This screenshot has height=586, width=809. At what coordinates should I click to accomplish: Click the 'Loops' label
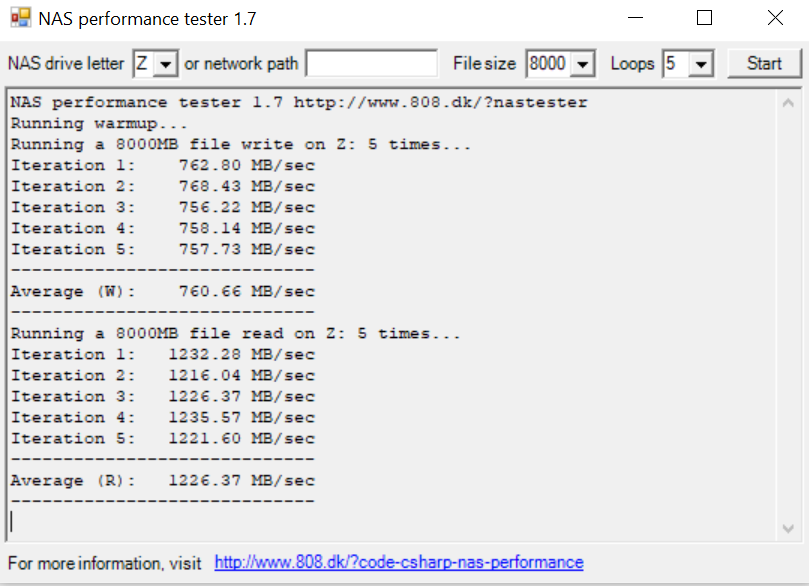[x=633, y=64]
